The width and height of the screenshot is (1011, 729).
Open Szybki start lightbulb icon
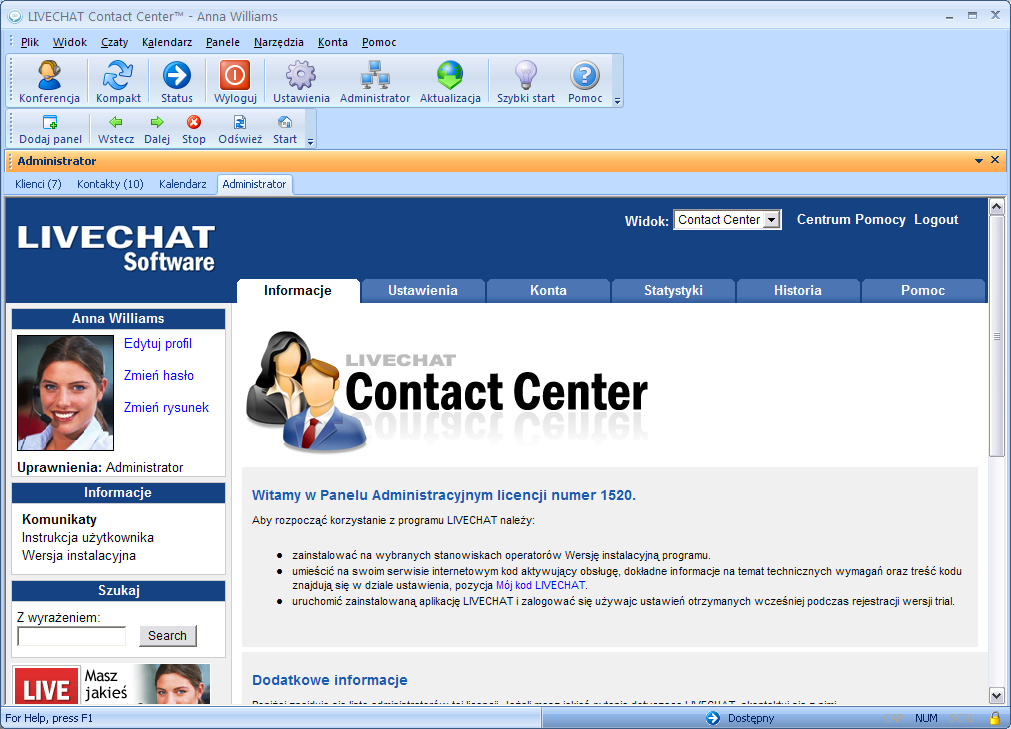[525, 82]
